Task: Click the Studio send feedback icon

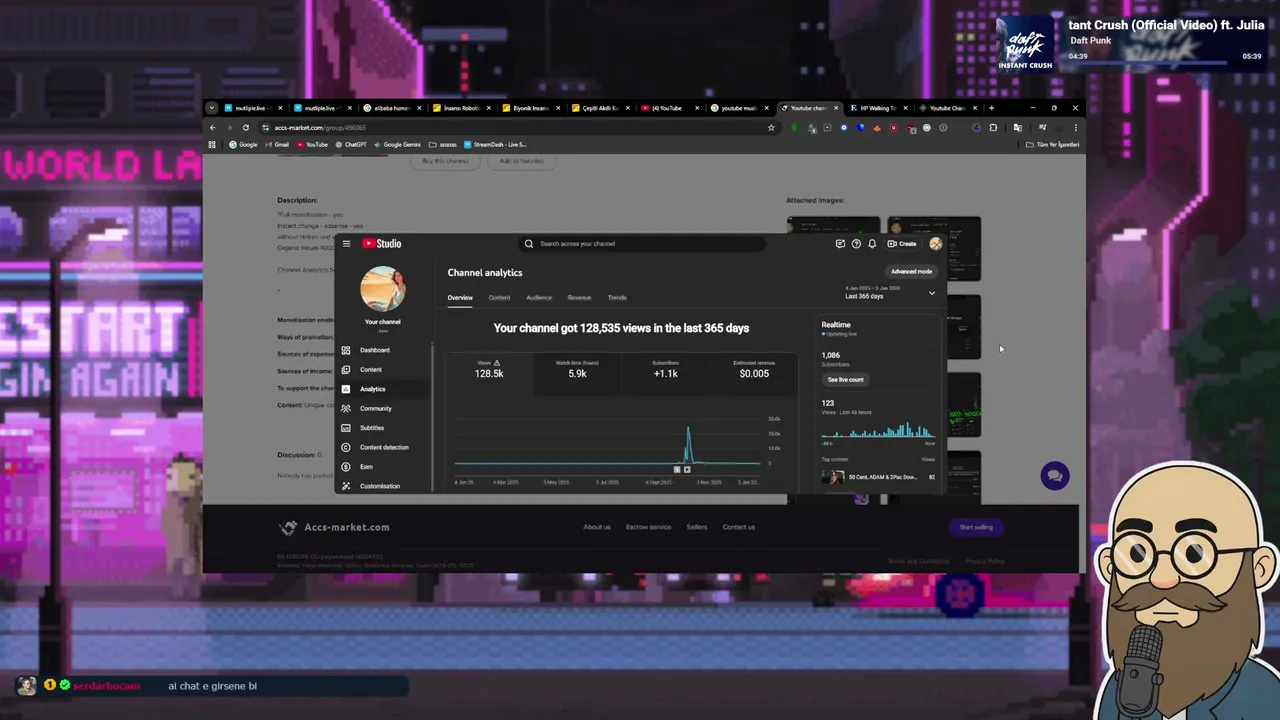Action: [x=840, y=243]
